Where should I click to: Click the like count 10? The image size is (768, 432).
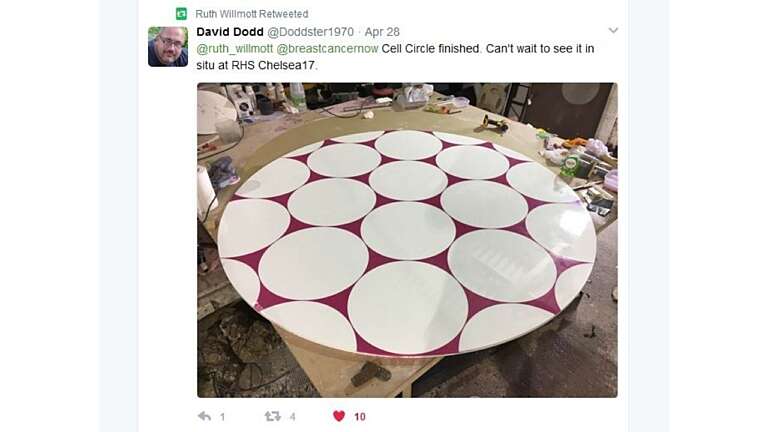point(360,417)
